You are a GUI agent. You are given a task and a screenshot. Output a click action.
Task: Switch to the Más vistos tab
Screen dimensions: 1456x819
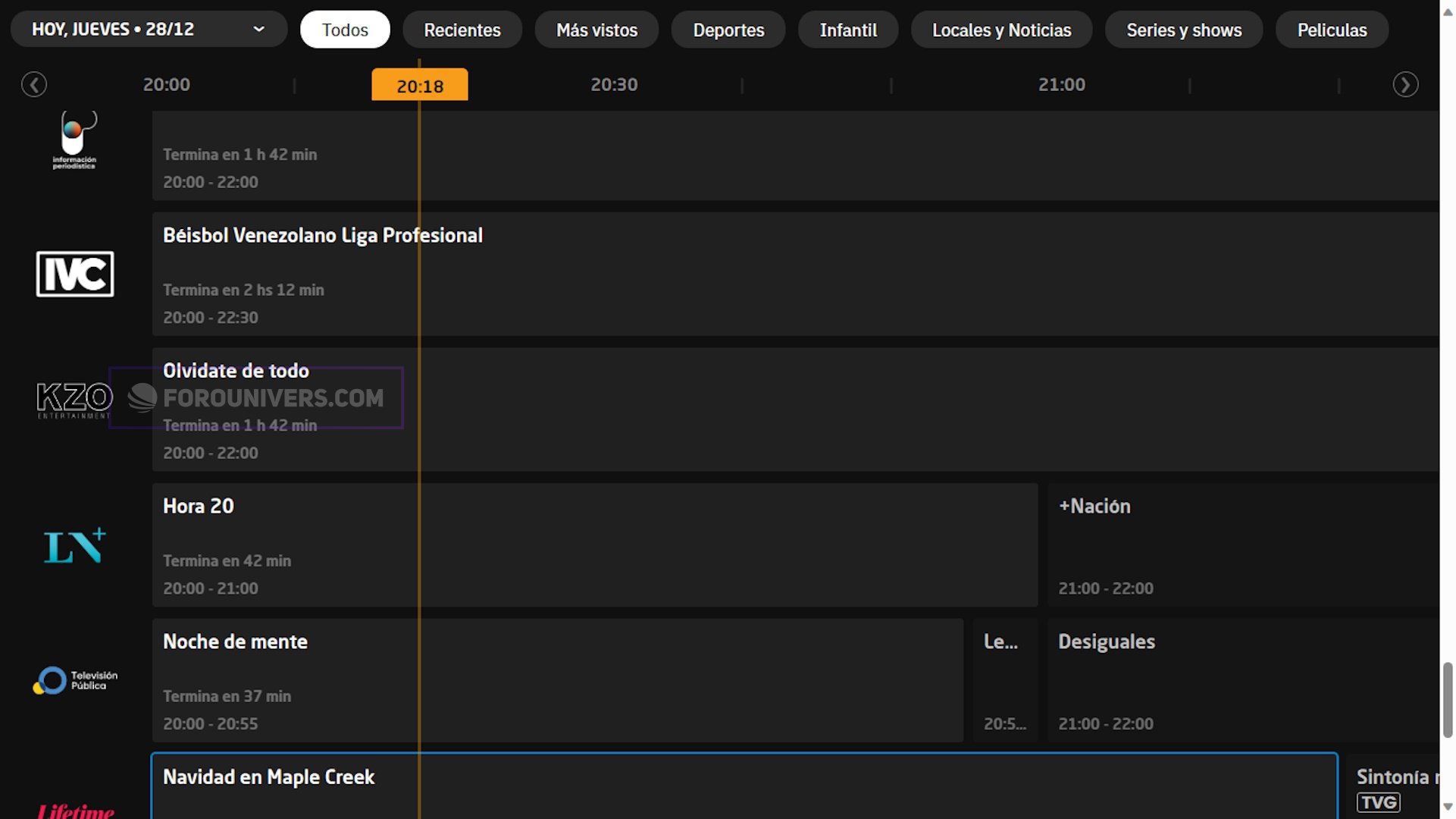click(596, 30)
